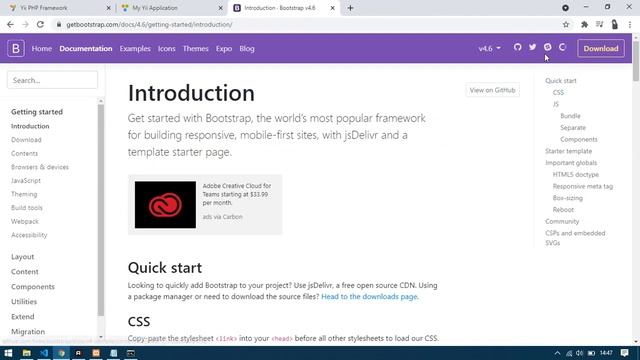This screenshot has width=640, height=360.
Task: Close the Introduction Bootstrap tab
Action: 332,8
